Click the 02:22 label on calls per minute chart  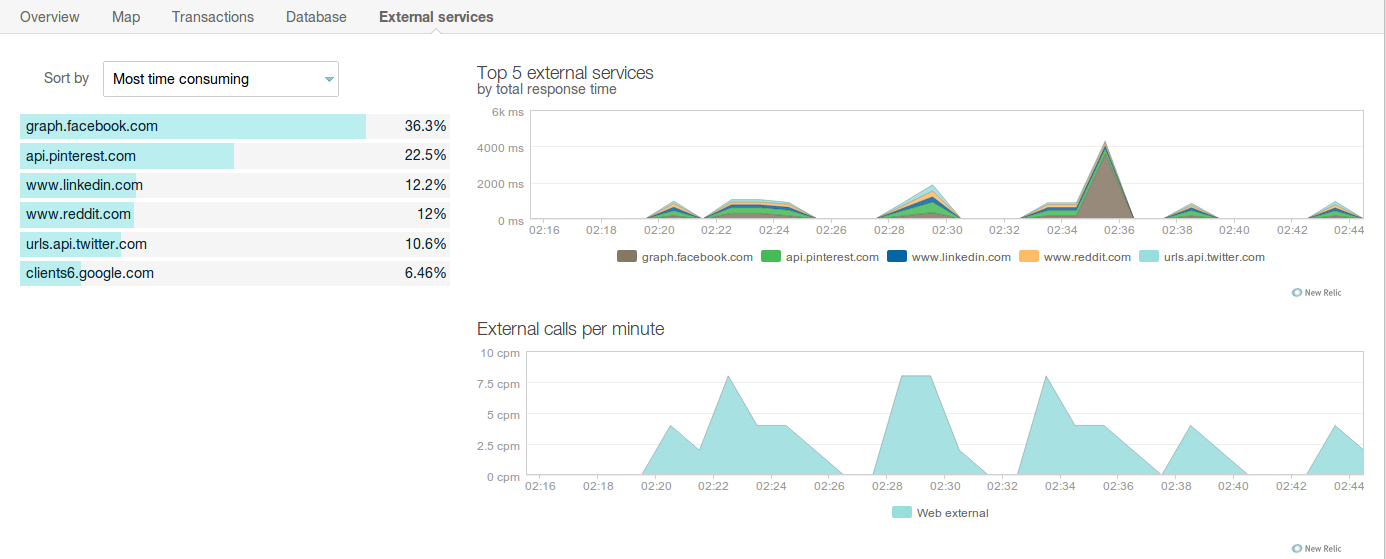pos(714,486)
